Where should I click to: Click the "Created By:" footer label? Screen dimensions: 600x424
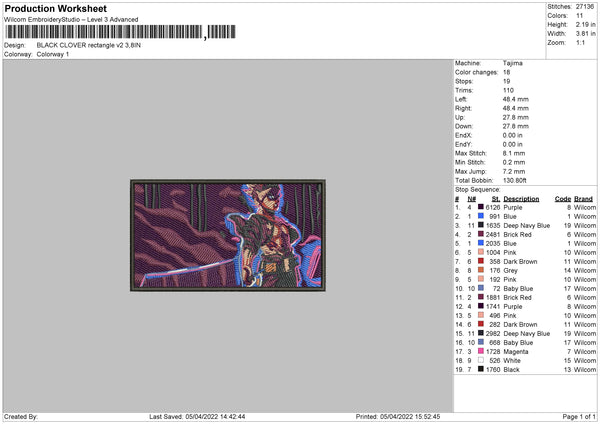click(21, 416)
